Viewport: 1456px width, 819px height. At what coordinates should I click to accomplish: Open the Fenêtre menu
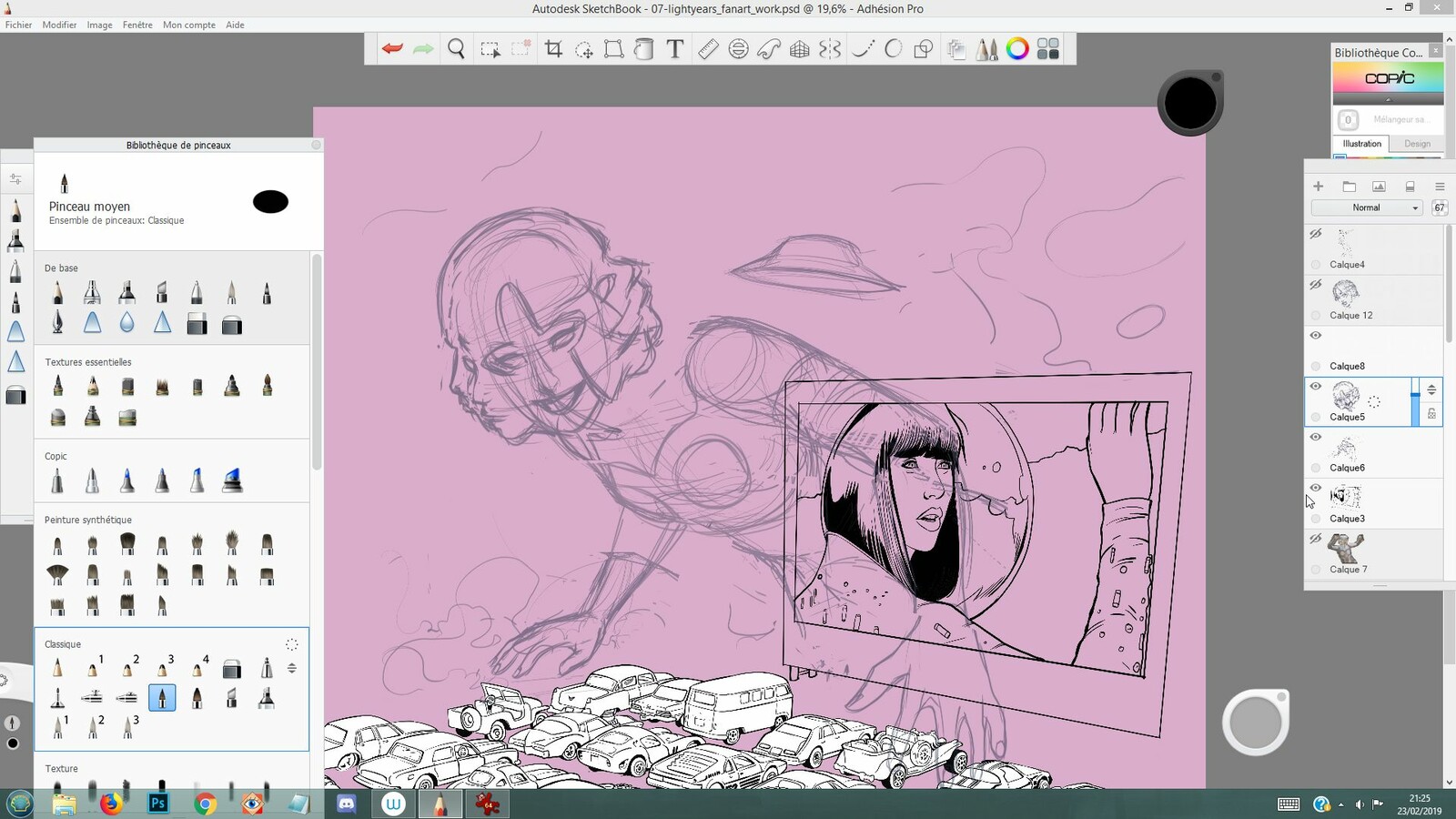(137, 25)
